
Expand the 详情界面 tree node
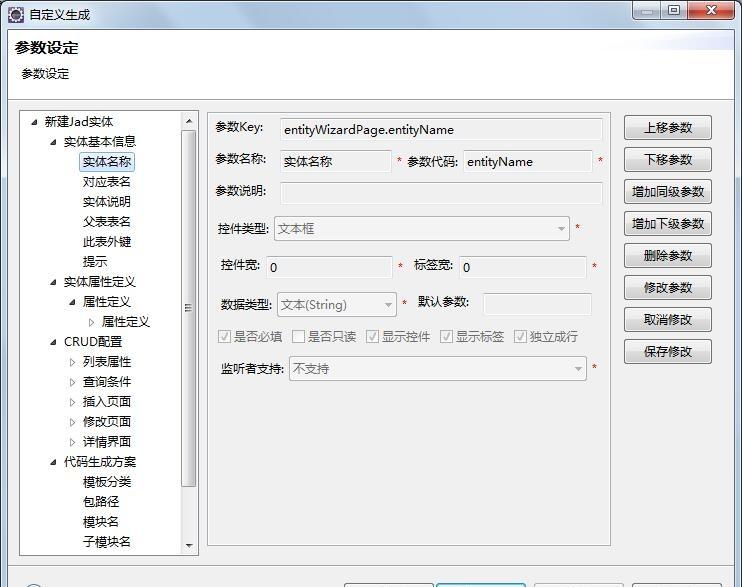[72, 442]
